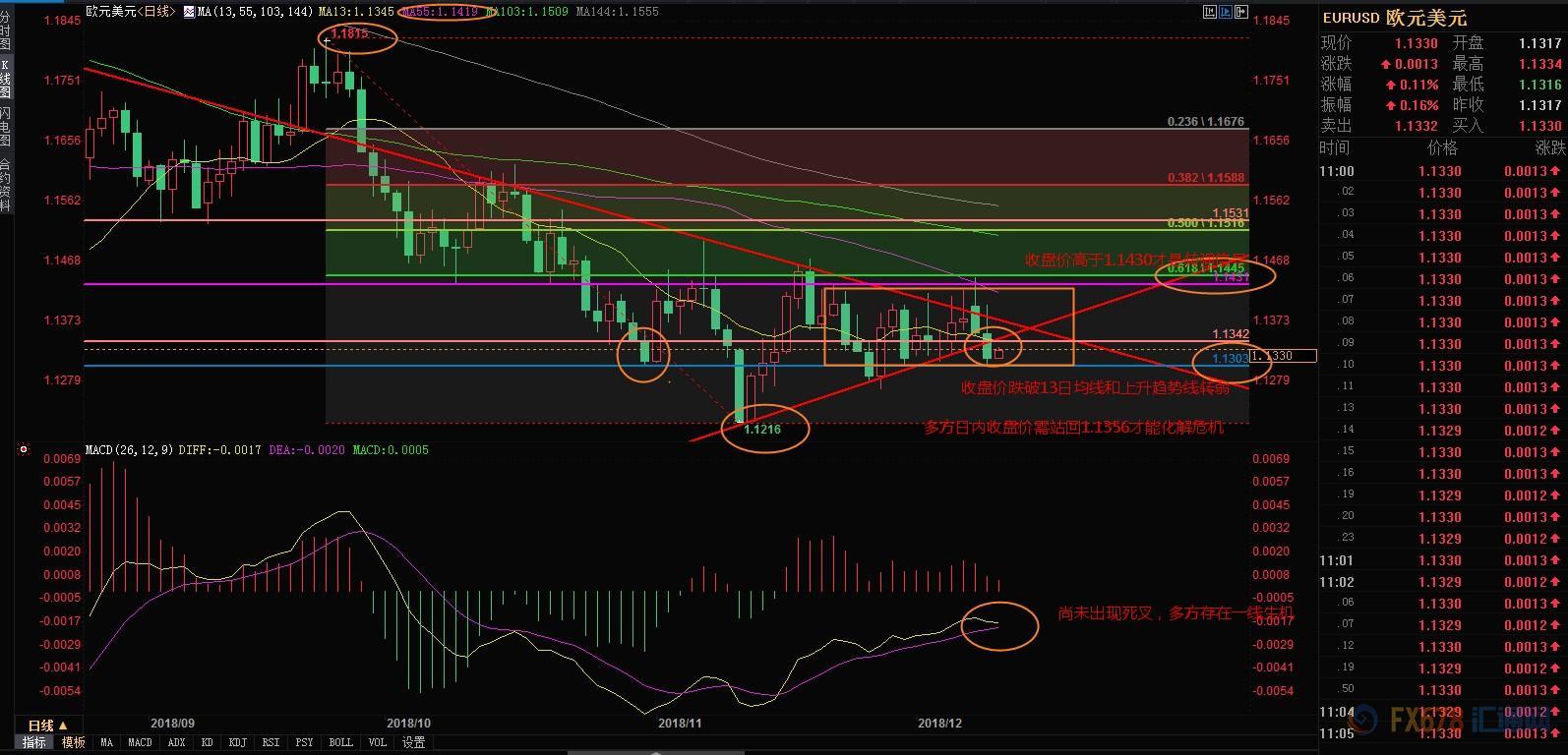Click the 11:00 row in tick list
Viewport: 1568px width, 755px height.
click(1442, 171)
